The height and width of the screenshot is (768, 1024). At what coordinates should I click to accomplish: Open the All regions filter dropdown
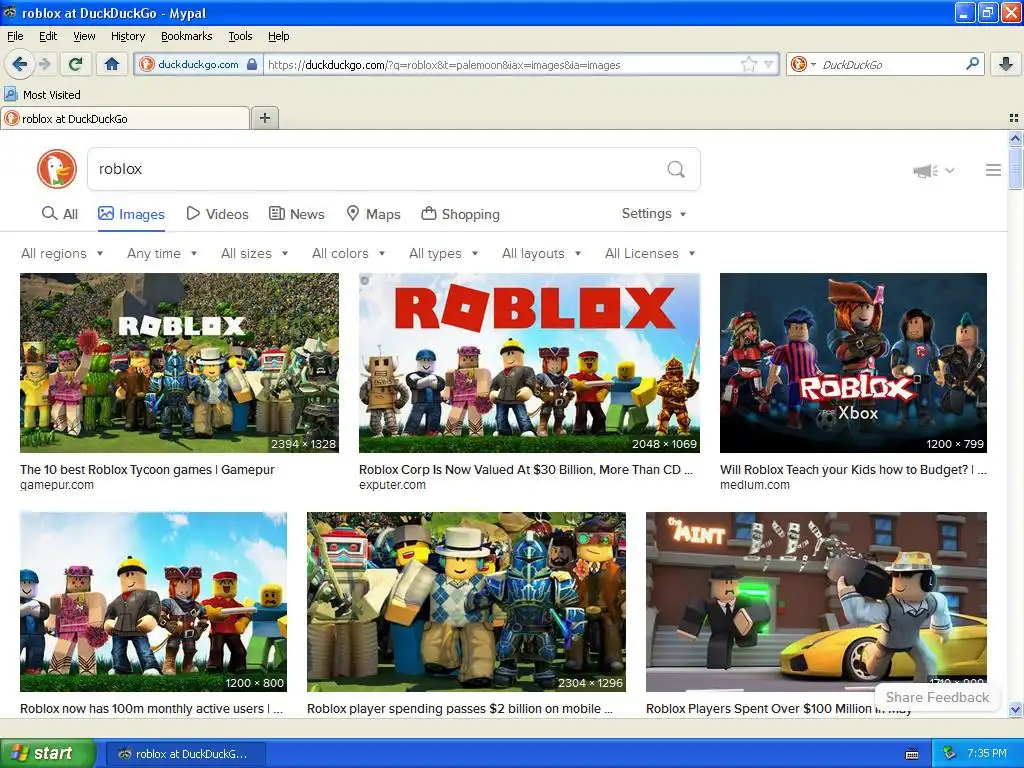[62, 253]
